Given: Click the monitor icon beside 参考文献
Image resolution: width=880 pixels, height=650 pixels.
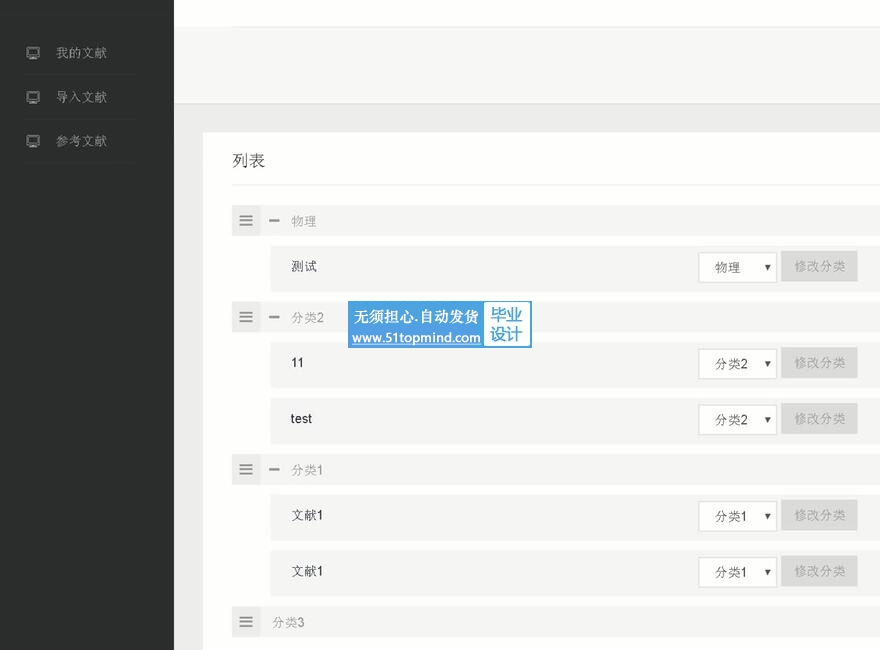Looking at the screenshot, I should [x=33, y=141].
